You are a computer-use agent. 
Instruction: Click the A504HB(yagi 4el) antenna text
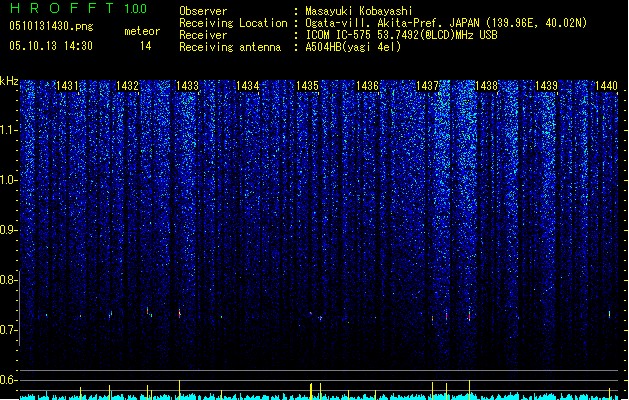point(353,47)
